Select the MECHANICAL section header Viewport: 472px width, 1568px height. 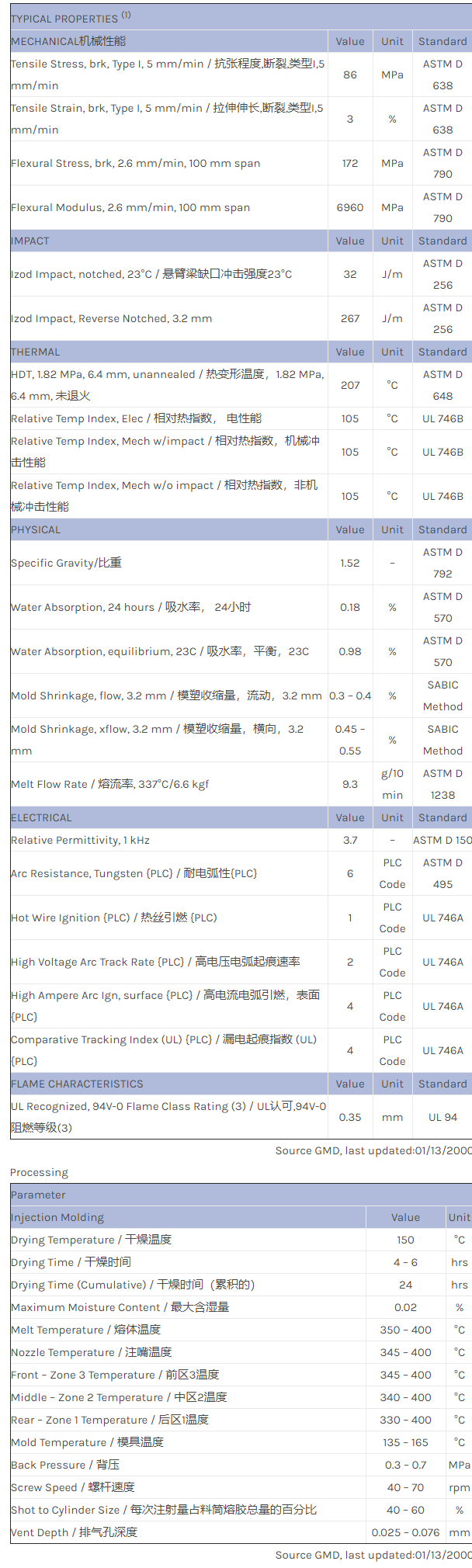click(x=68, y=41)
